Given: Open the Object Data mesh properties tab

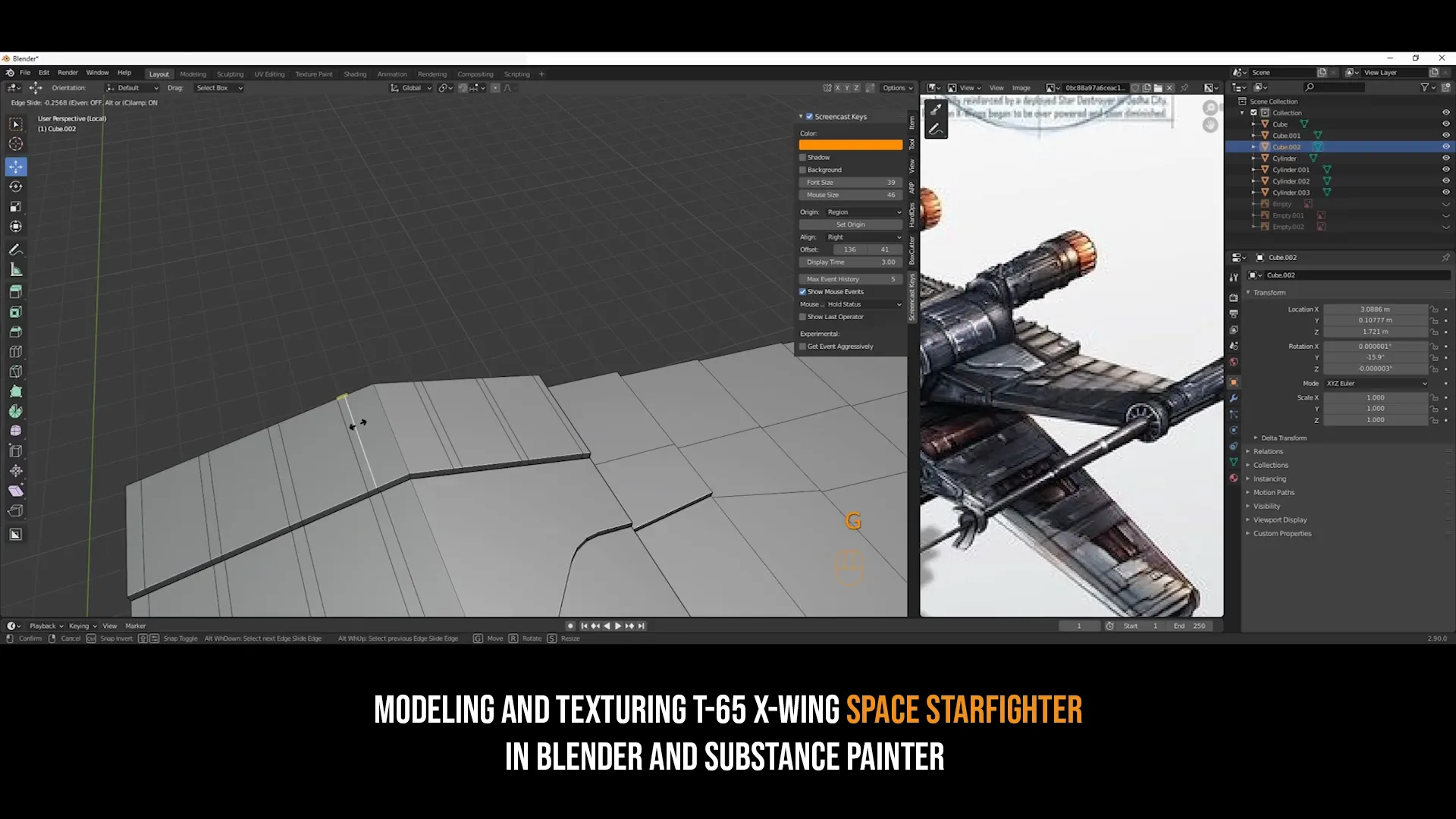Looking at the screenshot, I should [1234, 462].
